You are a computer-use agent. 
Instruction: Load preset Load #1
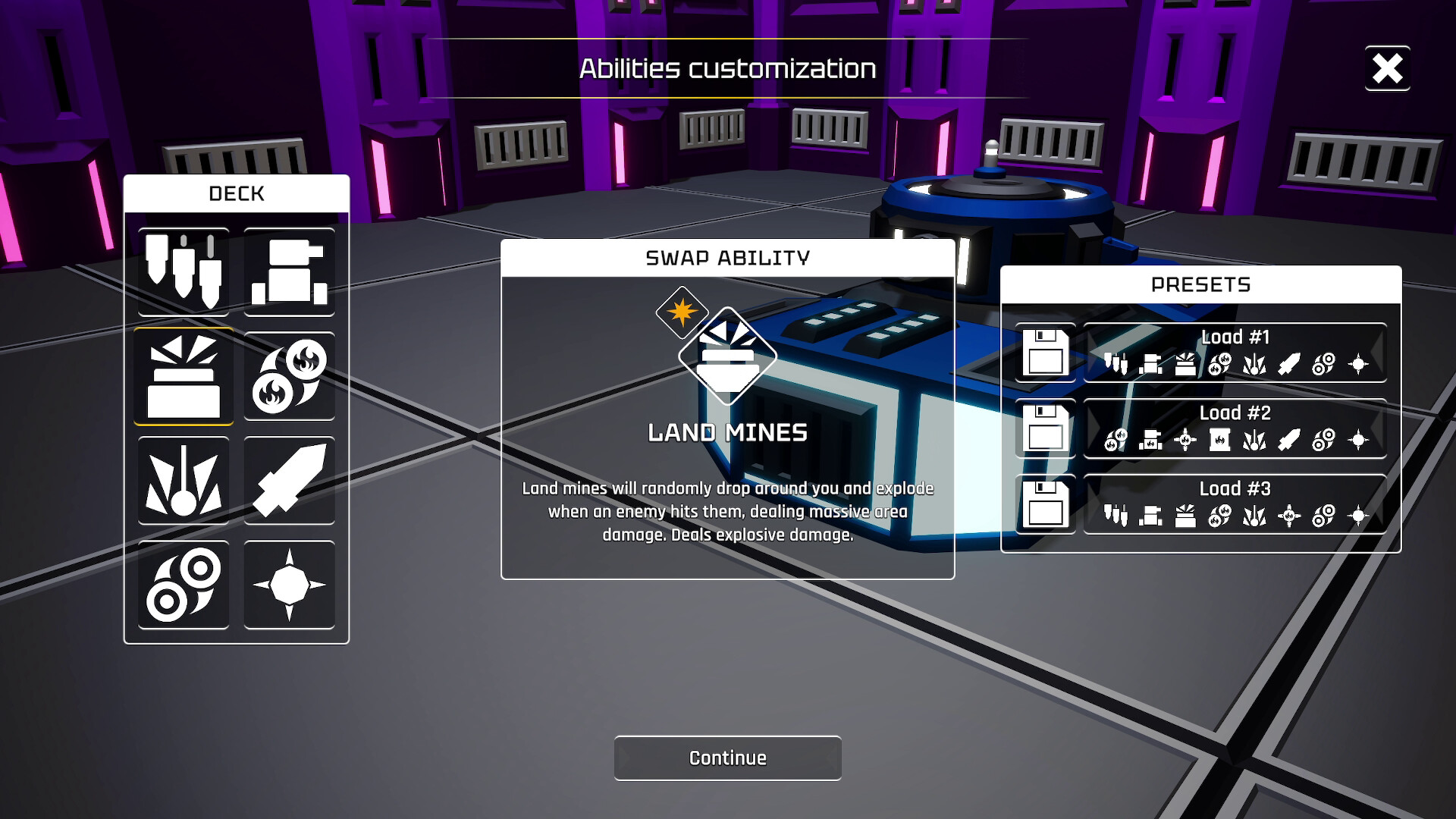[x=1235, y=353]
